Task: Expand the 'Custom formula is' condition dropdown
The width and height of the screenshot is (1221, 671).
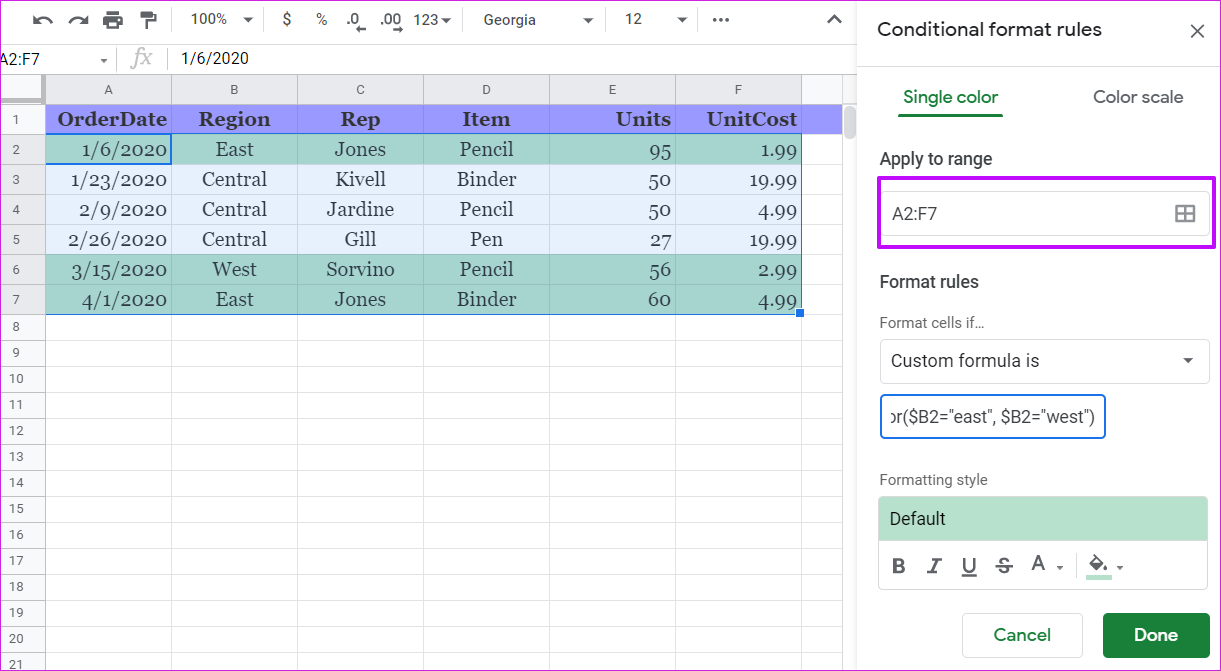Action: point(1044,361)
